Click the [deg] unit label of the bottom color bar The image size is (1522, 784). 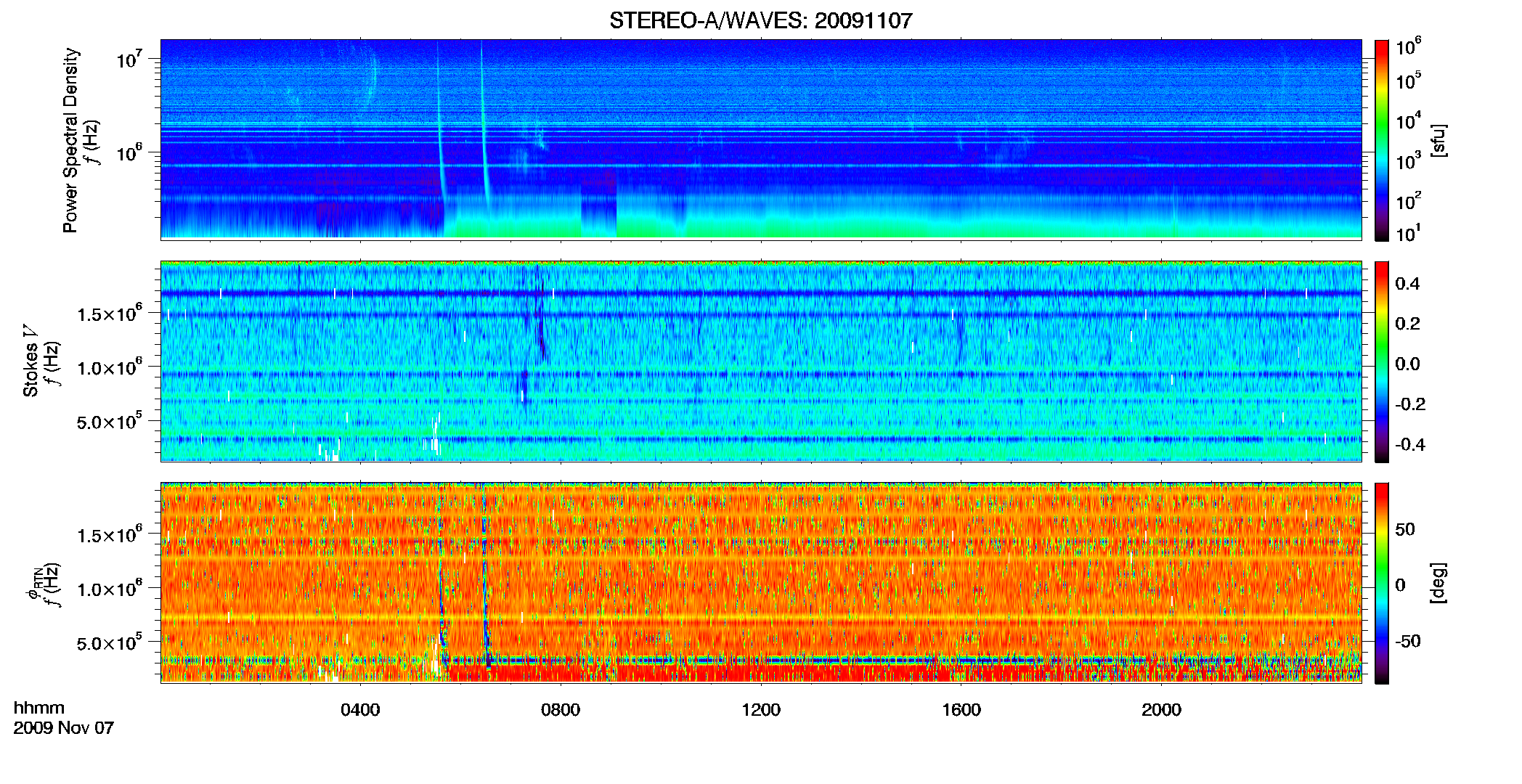(1438, 583)
